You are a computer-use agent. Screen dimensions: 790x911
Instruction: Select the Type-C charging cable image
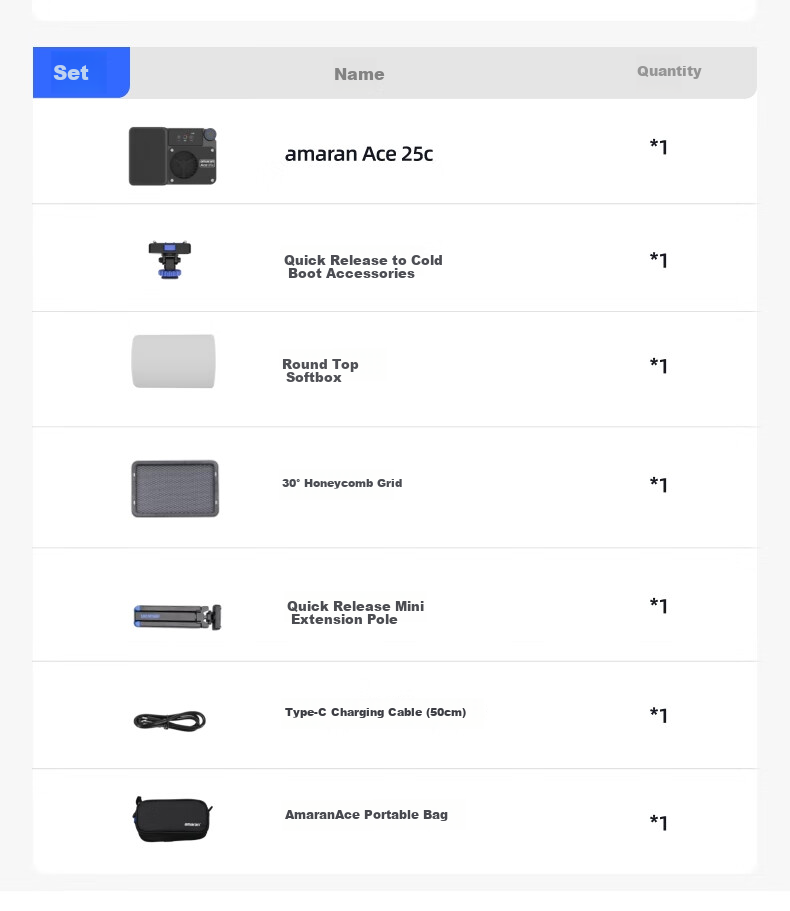(x=170, y=721)
